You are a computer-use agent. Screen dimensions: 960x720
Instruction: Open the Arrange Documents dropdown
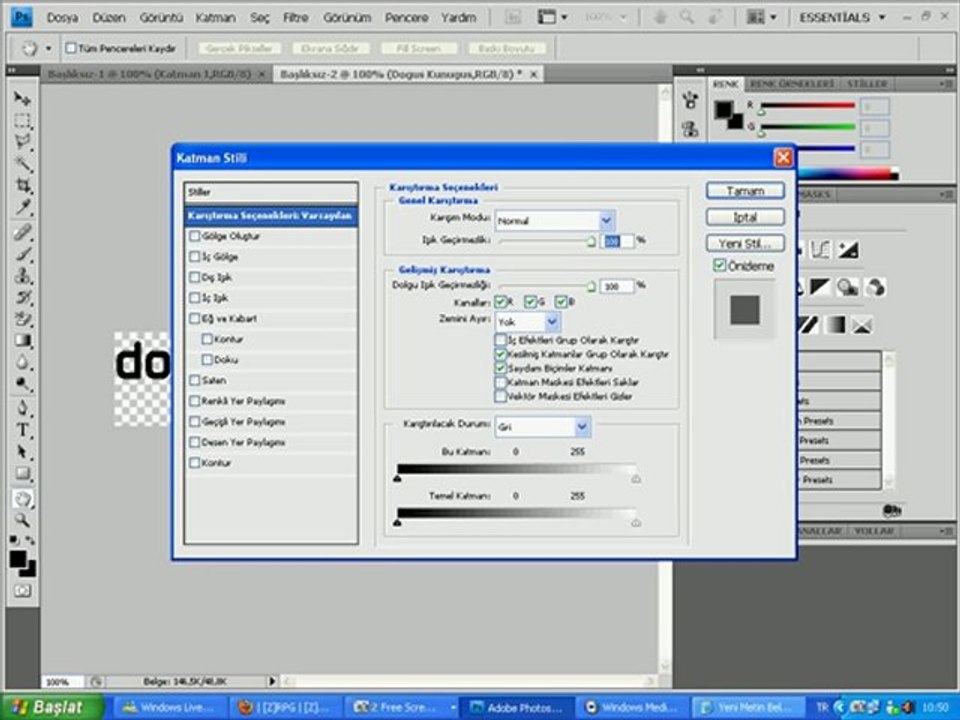click(761, 17)
